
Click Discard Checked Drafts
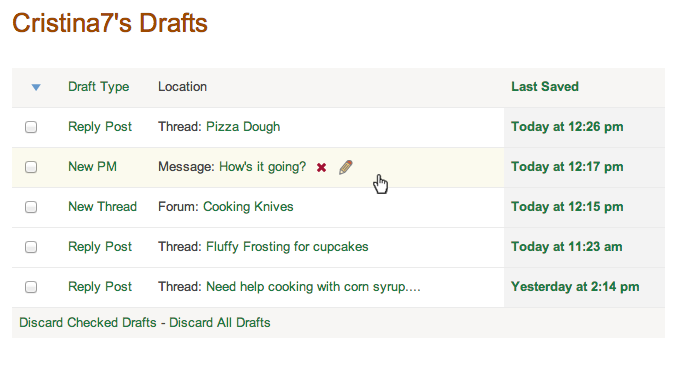point(88,323)
